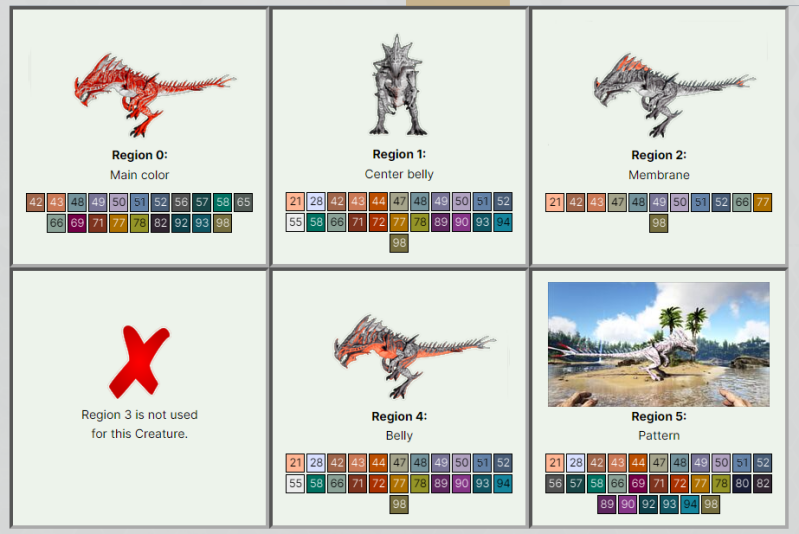Click swatch 44 in Region 1 palette
The width and height of the screenshot is (799, 534).
tap(378, 202)
